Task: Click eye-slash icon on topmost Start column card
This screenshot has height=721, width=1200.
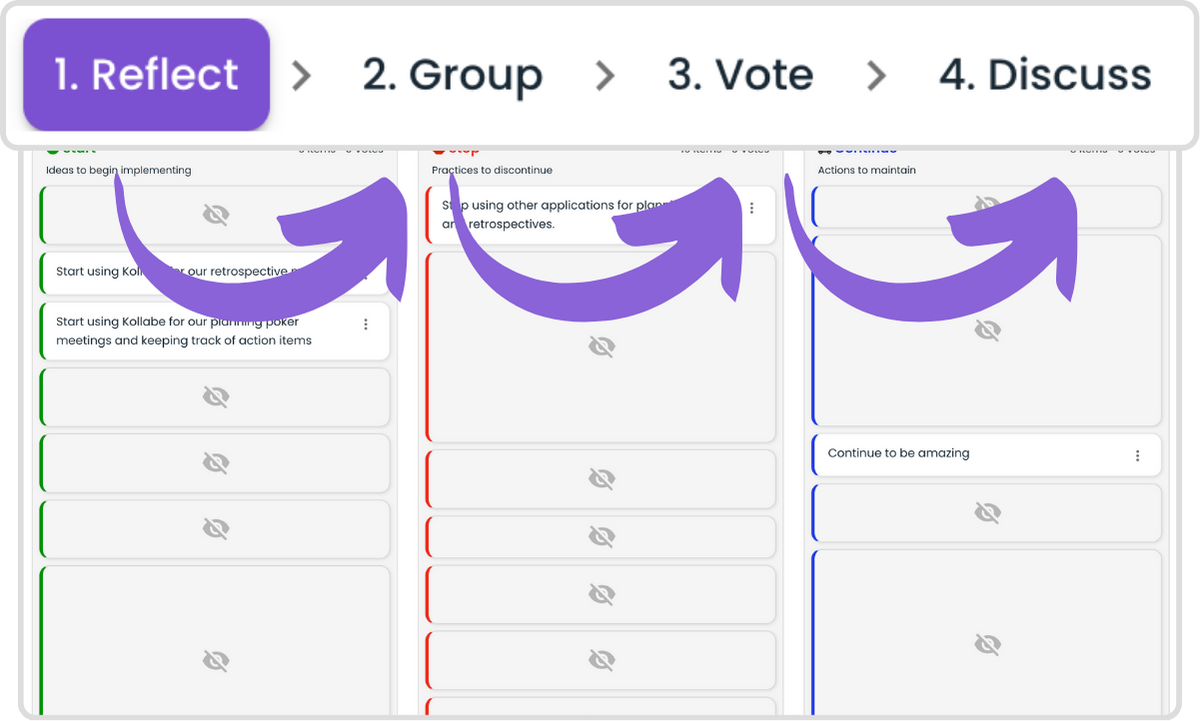Action: (x=215, y=215)
